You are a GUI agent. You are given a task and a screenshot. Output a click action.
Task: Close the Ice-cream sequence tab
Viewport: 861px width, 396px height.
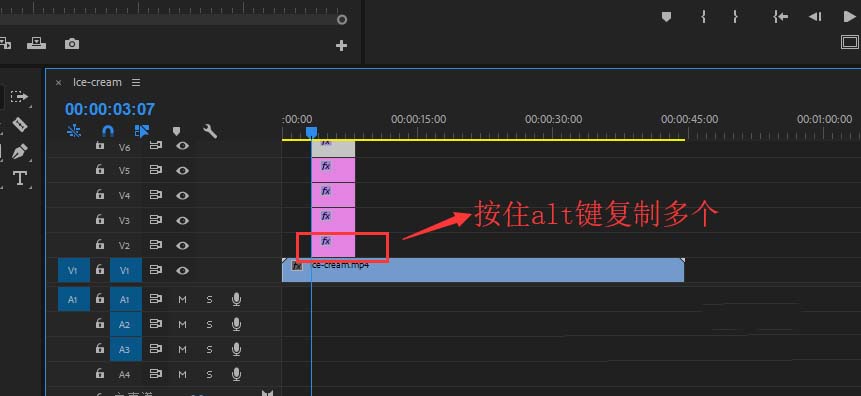coord(59,83)
